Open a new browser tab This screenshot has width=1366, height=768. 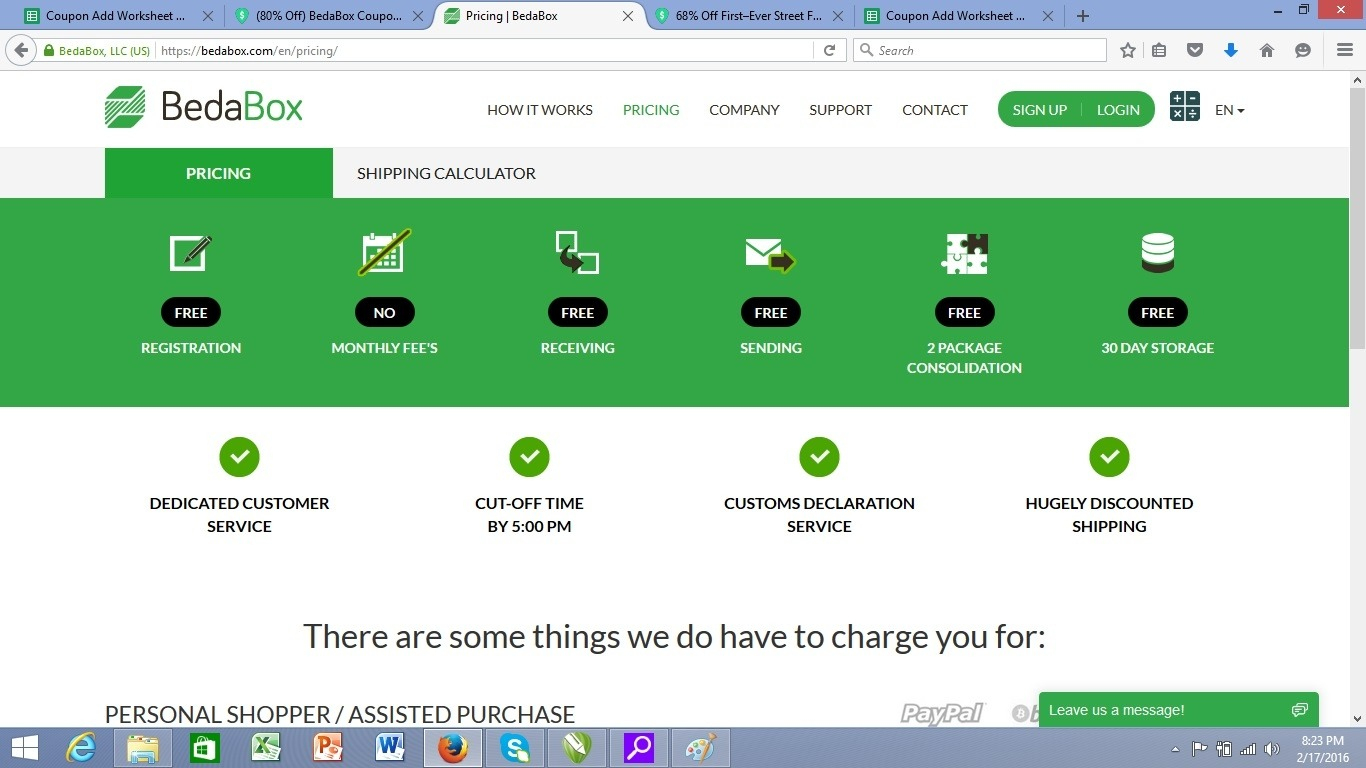[x=1083, y=16]
